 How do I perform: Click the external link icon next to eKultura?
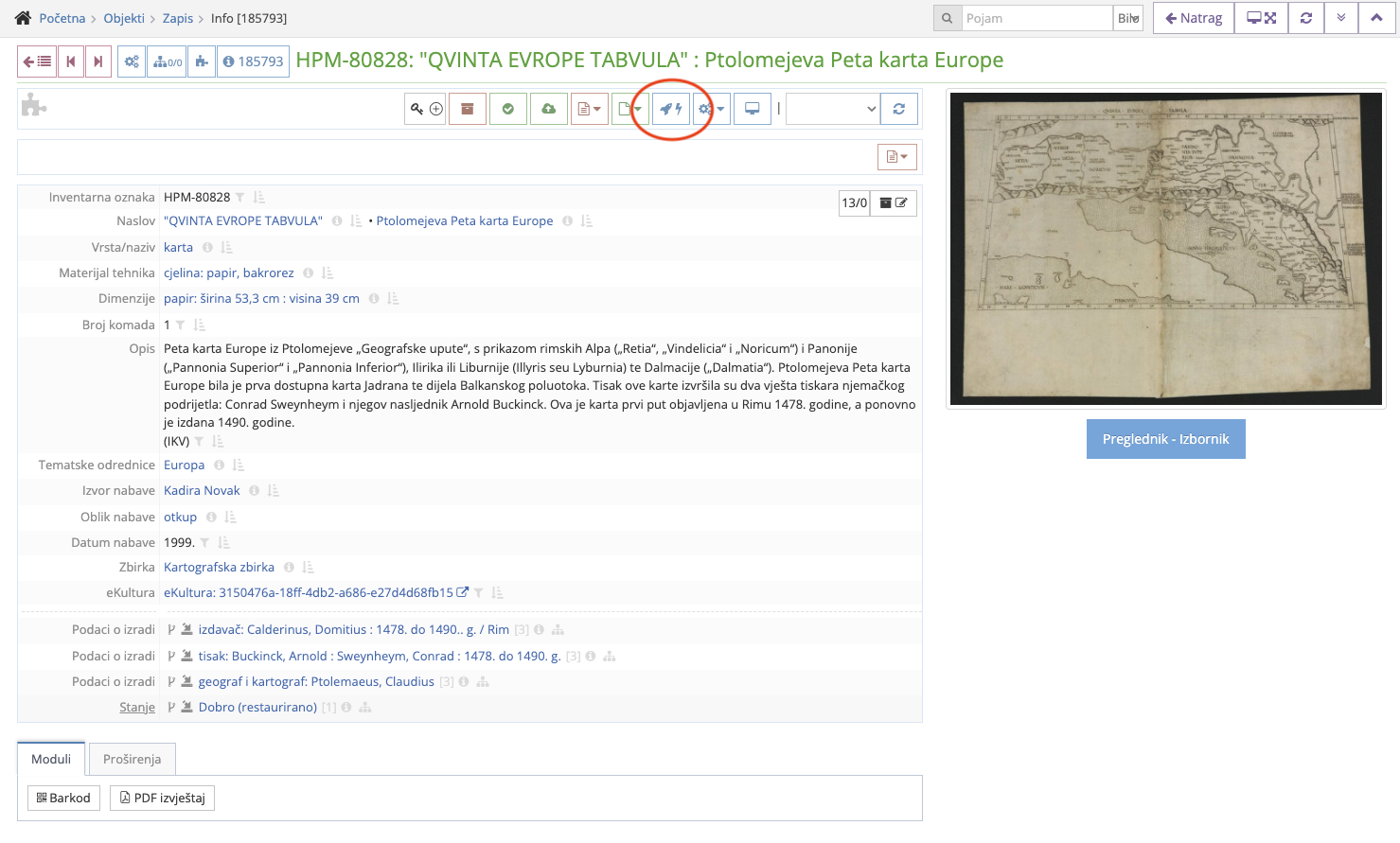point(463,593)
